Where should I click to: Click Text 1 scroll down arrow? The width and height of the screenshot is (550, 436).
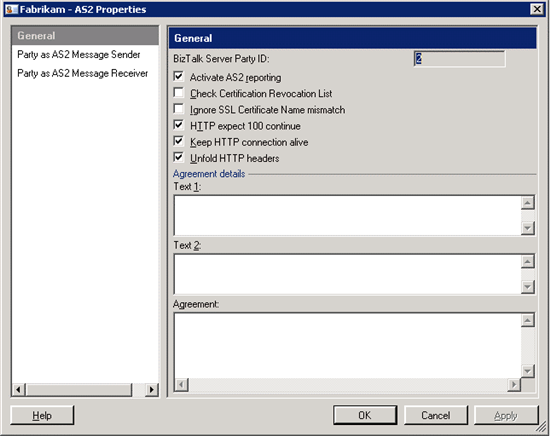point(528,228)
